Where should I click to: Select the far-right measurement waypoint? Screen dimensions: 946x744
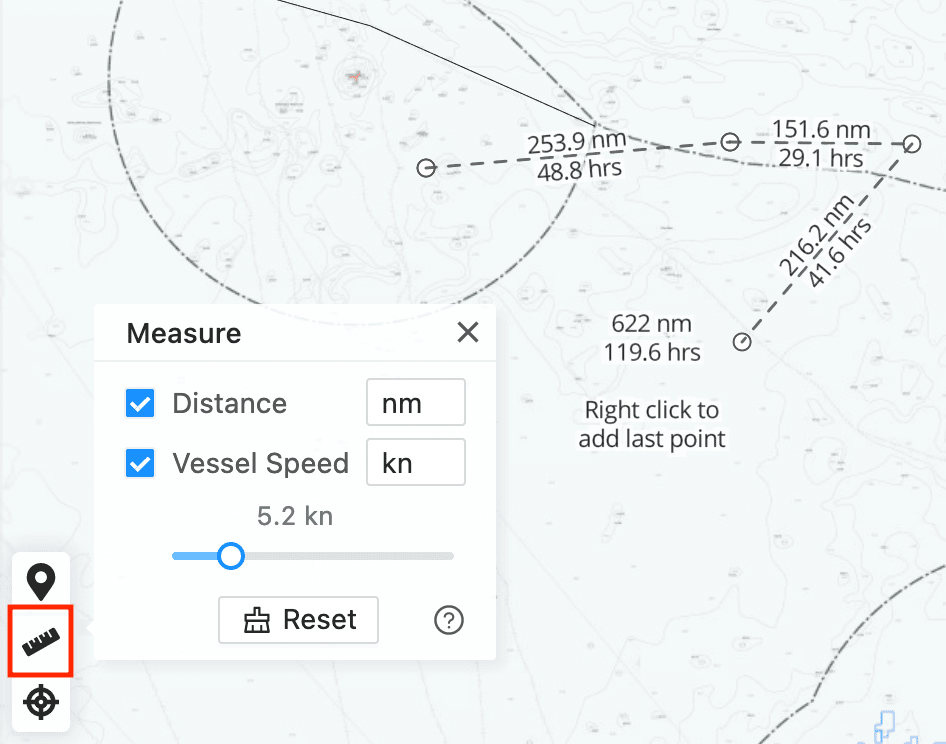(x=912, y=144)
